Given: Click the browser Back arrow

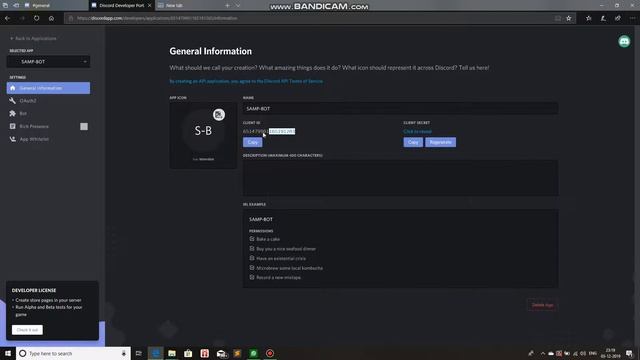Looking at the screenshot, I should click(x=7, y=18).
